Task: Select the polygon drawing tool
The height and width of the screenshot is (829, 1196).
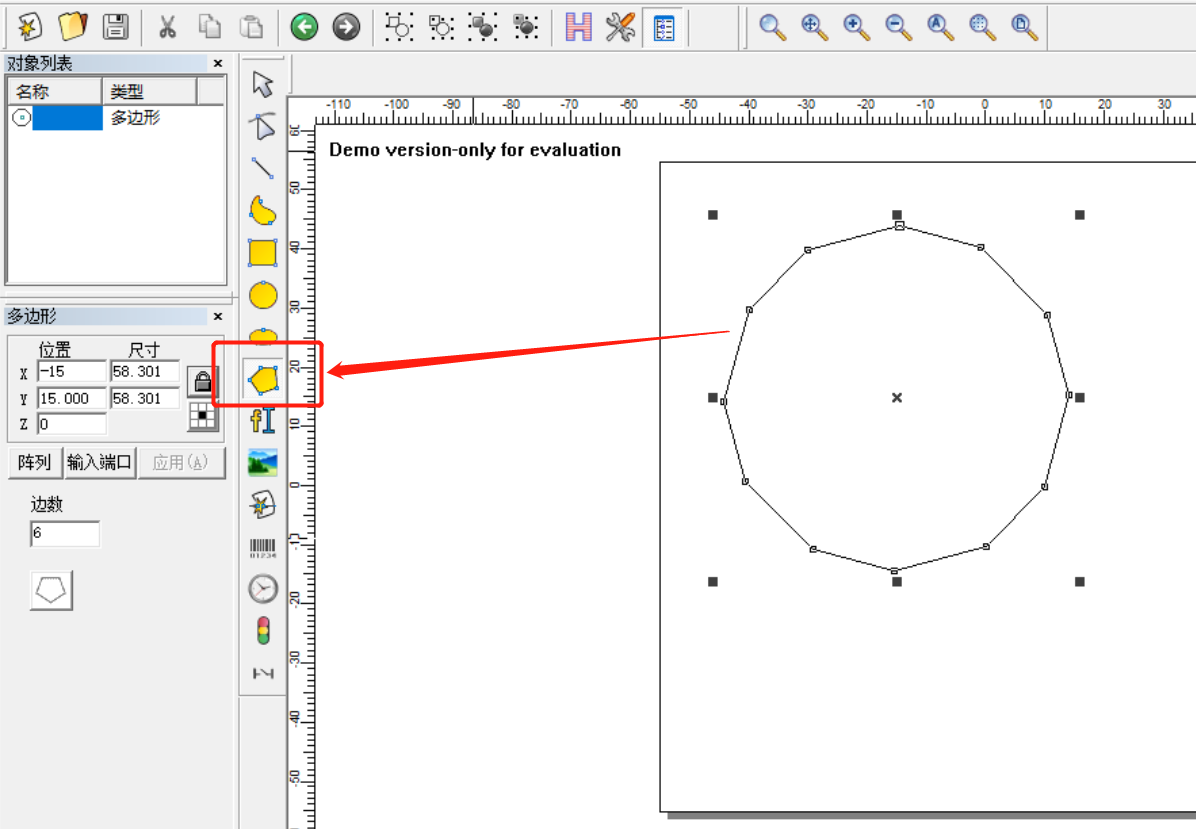Action: pyautogui.click(x=263, y=379)
